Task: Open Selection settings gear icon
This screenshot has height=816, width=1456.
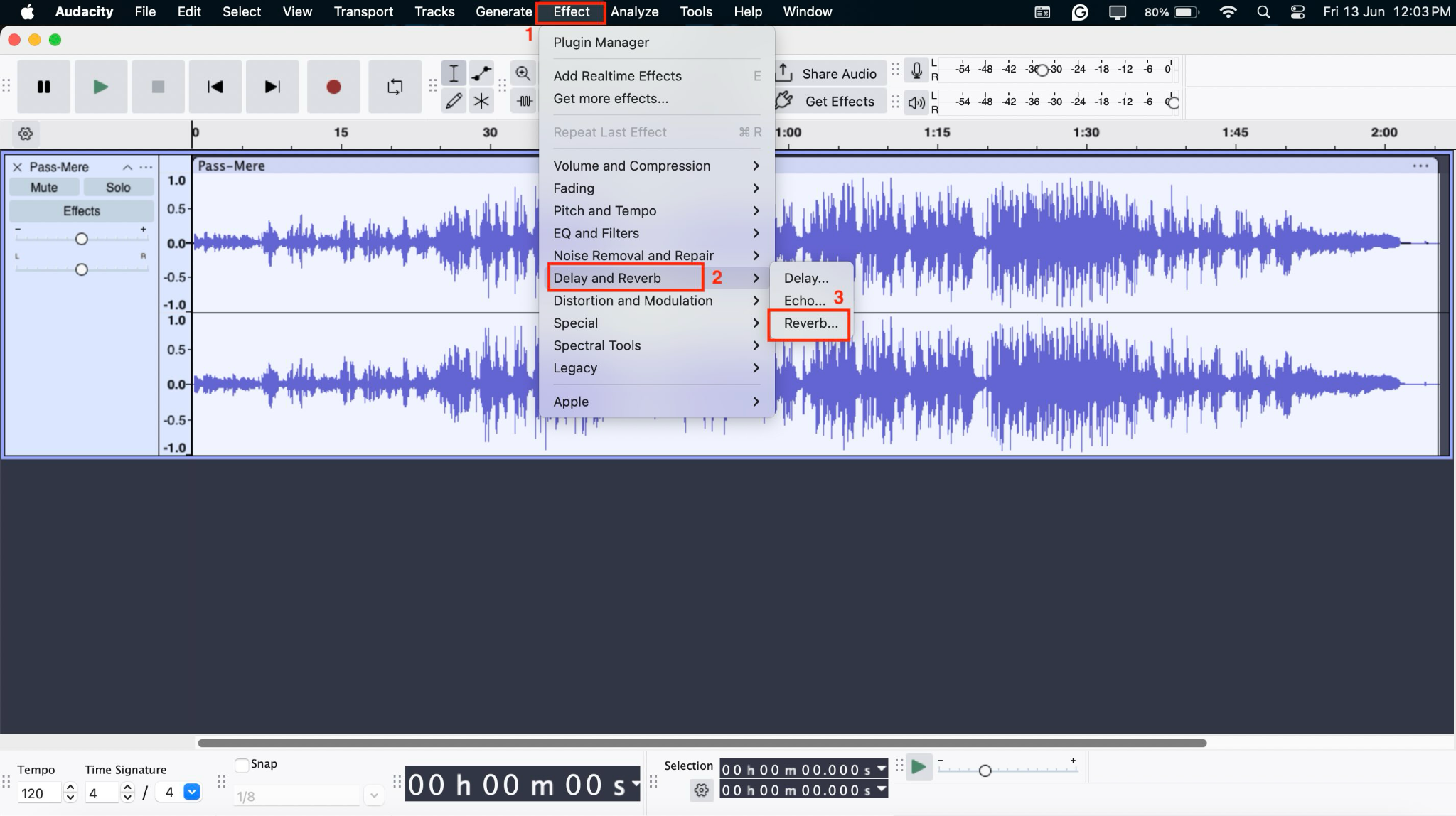Action: (x=702, y=790)
